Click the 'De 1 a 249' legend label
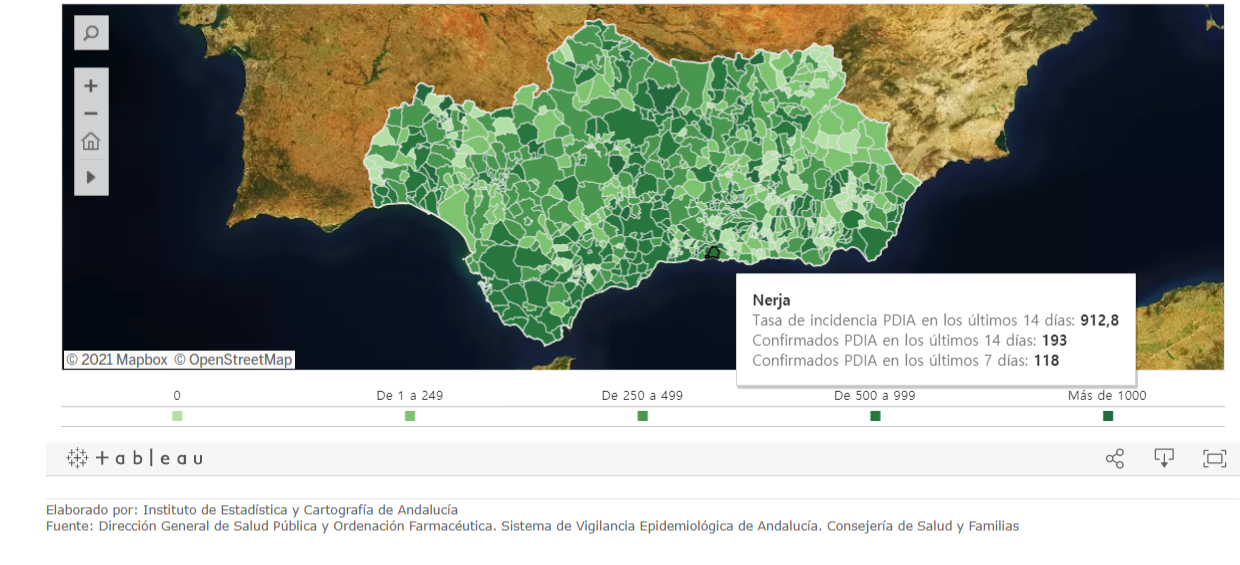Viewport: 1240px width, 565px height. [410, 395]
